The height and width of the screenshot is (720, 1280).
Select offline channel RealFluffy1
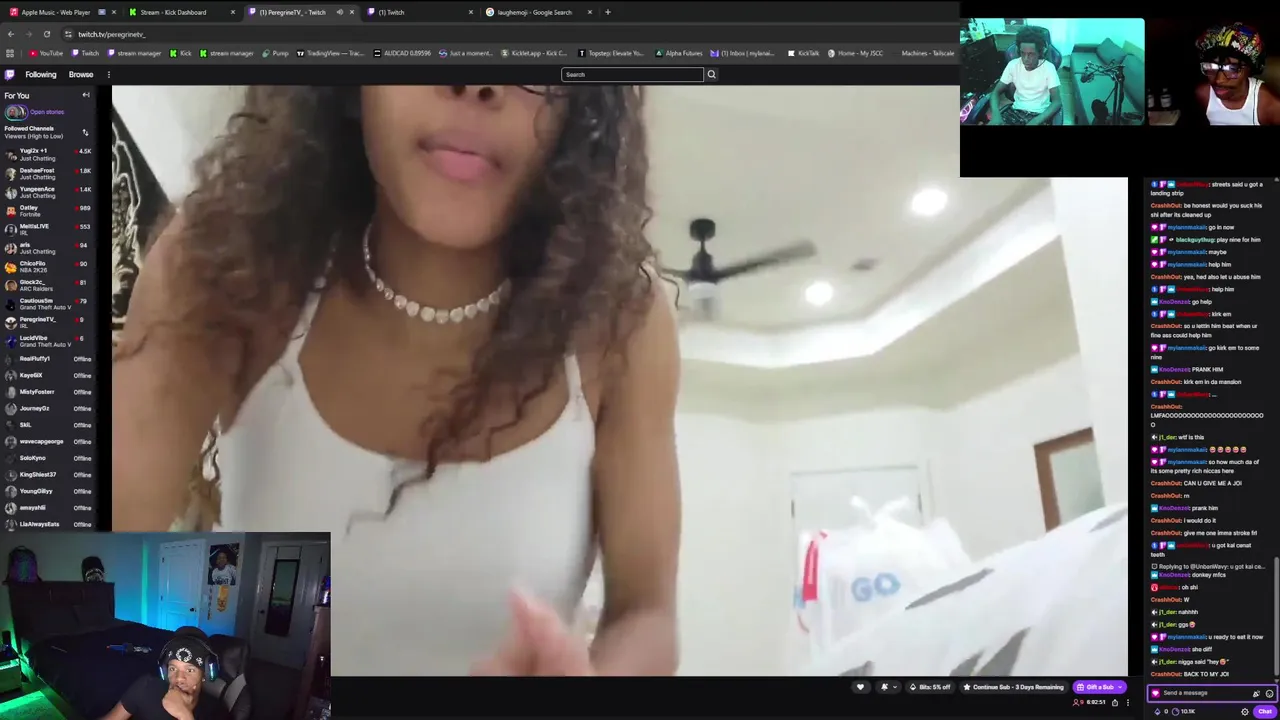[x=47, y=359]
